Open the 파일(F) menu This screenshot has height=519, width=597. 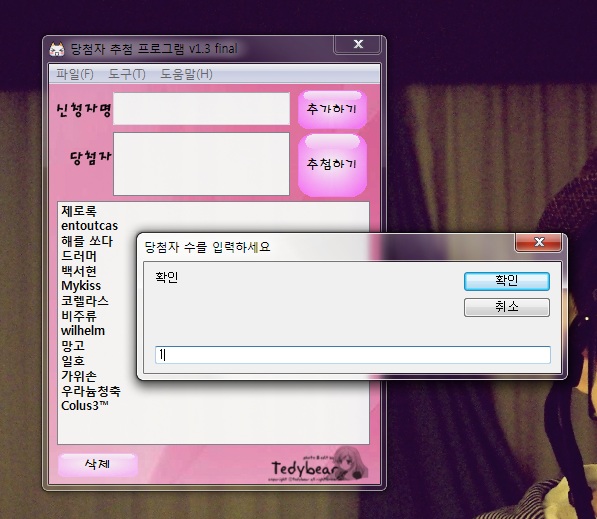pos(75,73)
